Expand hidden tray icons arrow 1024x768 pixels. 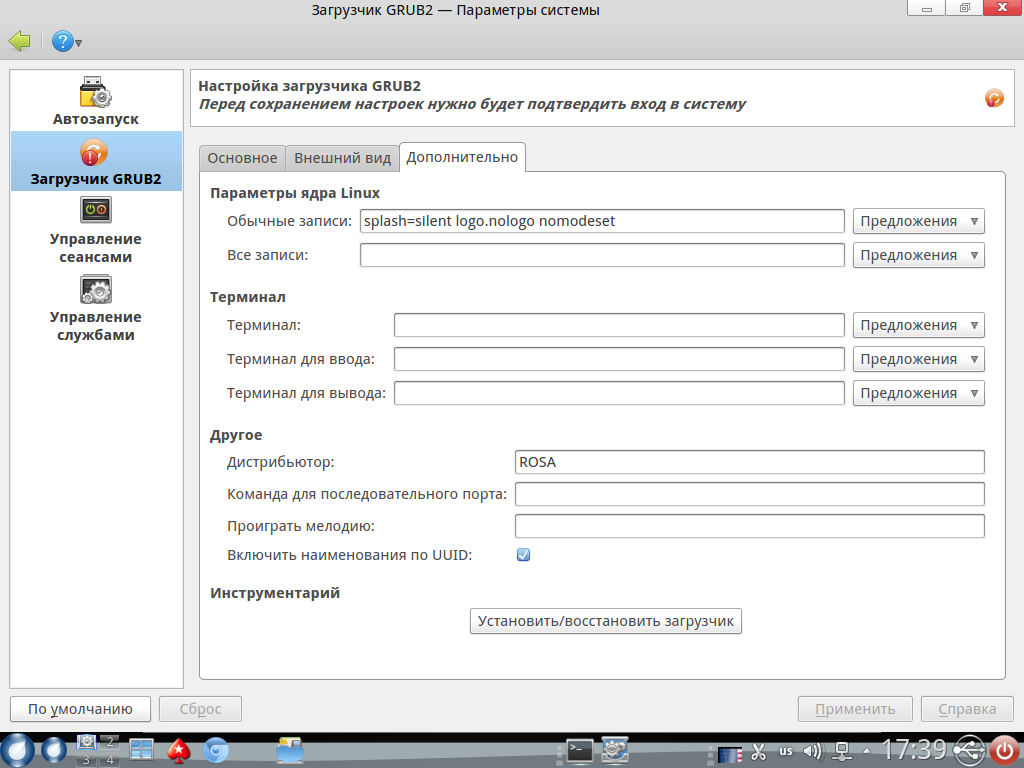point(867,751)
